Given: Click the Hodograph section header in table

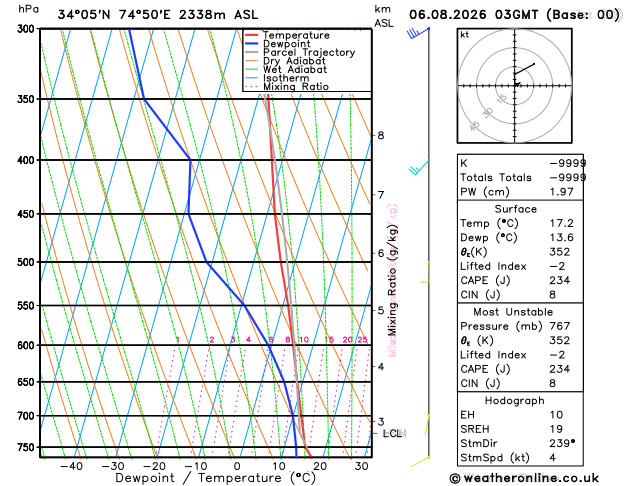Looking at the screenshot, I should coord(515,401).
